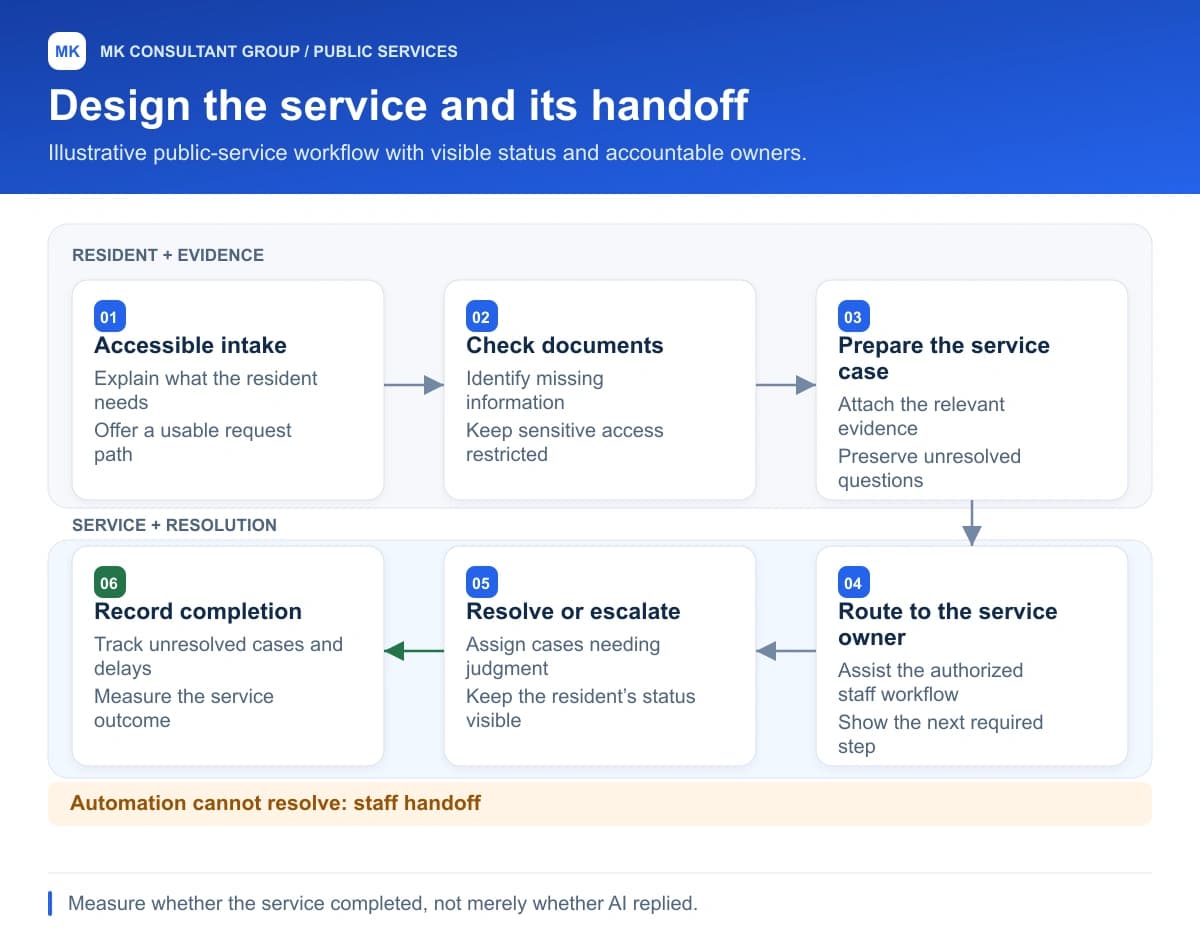Click 'Offer a usable request path' line
The width and height of the screenshot is (1200, 940).
tap(193, 442)
